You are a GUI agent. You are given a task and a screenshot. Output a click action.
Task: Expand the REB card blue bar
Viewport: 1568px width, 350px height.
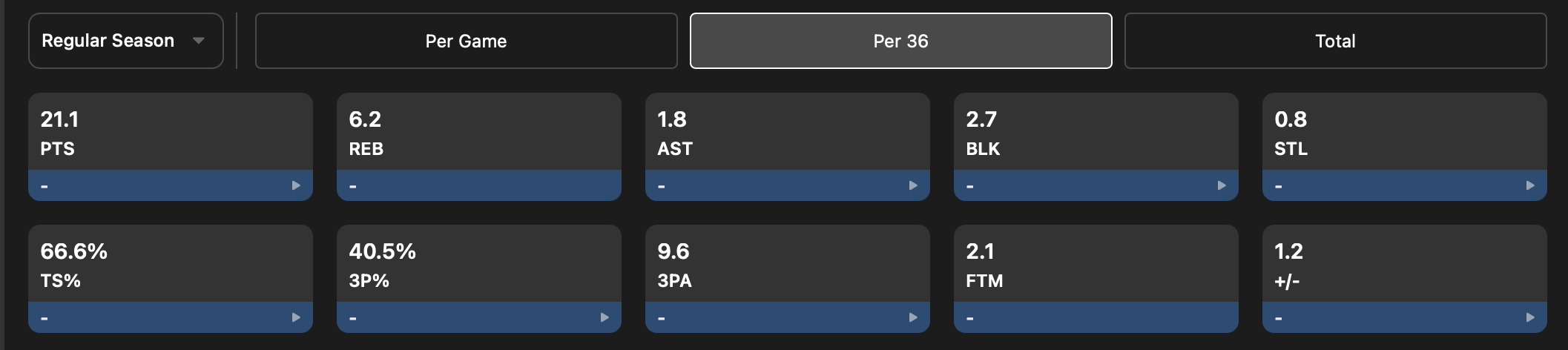pos(479,185)
